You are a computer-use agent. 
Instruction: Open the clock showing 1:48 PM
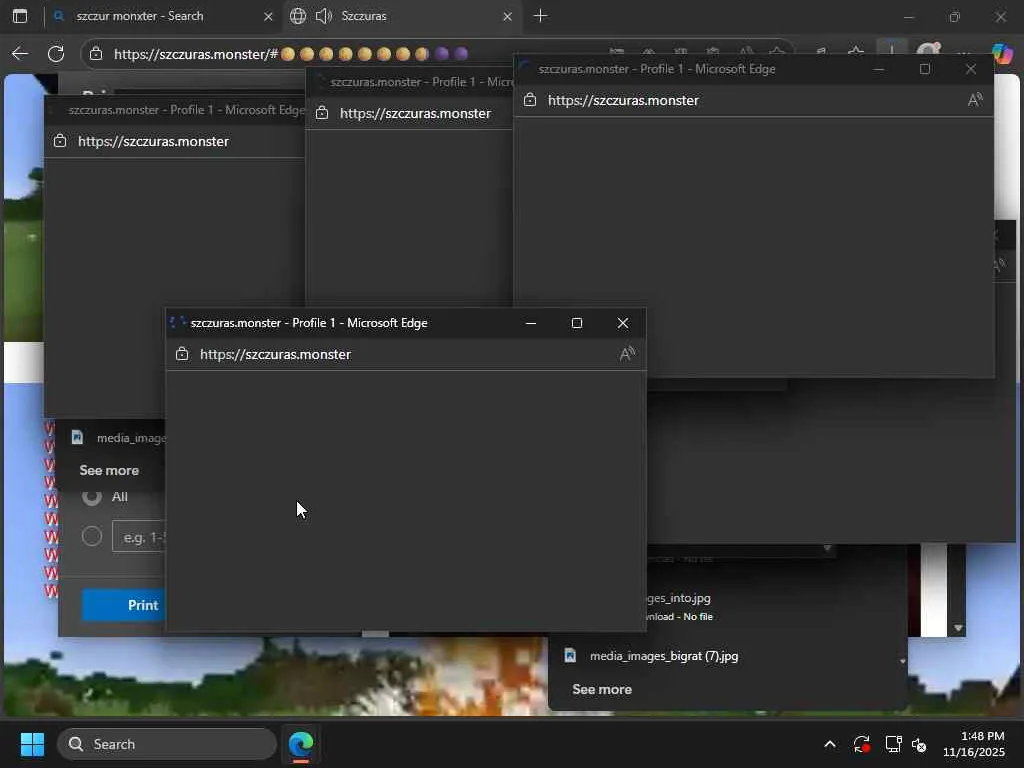(974, 744)
